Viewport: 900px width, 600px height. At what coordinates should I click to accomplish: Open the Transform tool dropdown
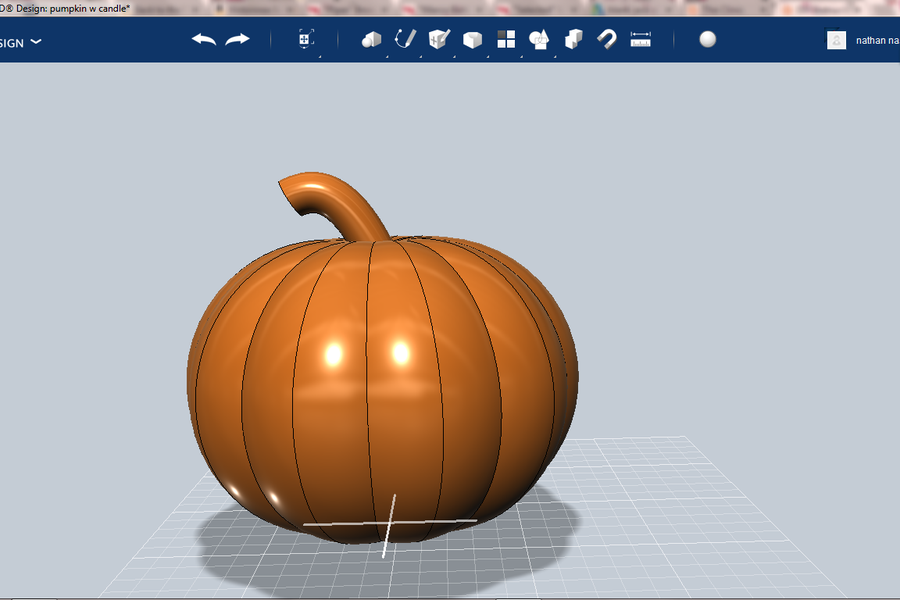(x=306, y=40)
